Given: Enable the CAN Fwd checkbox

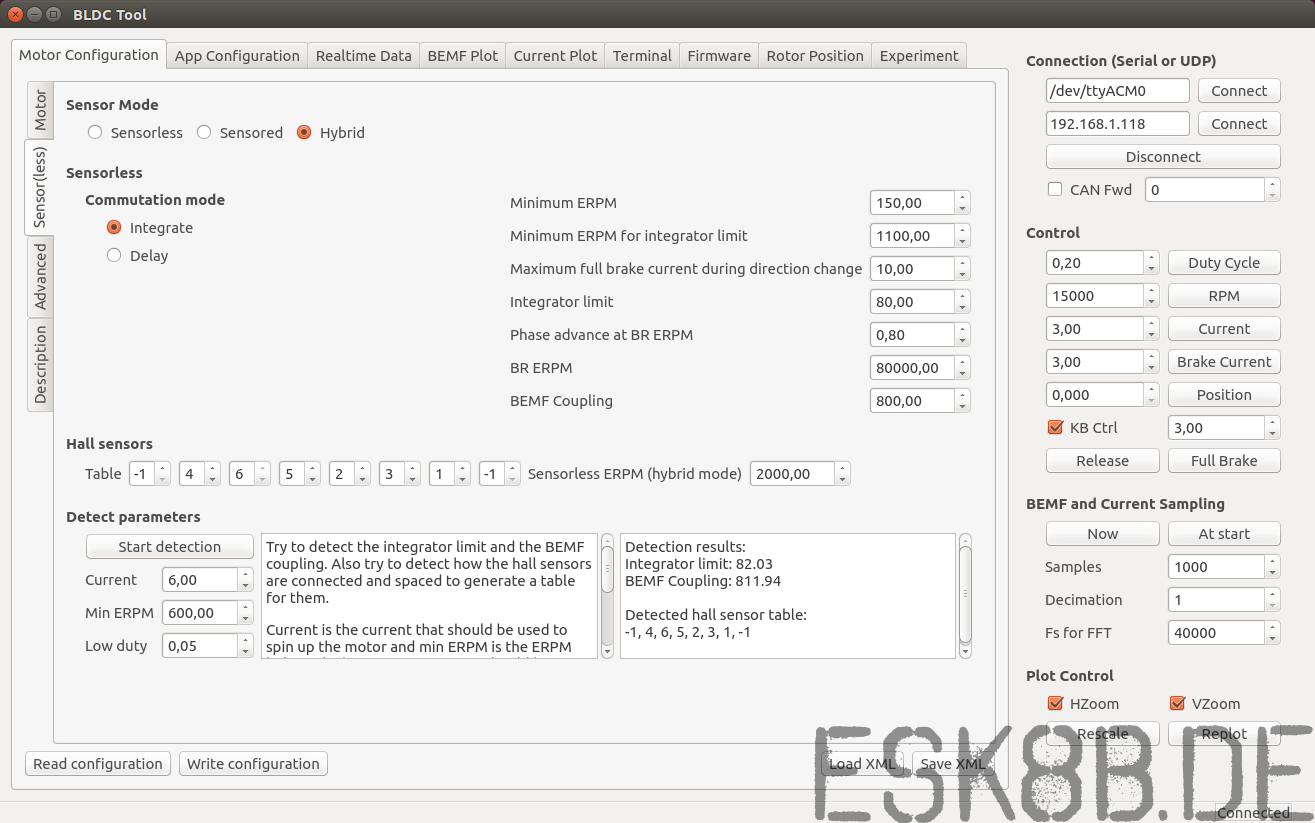Looking at the screenshot, I should (1055, 189).
